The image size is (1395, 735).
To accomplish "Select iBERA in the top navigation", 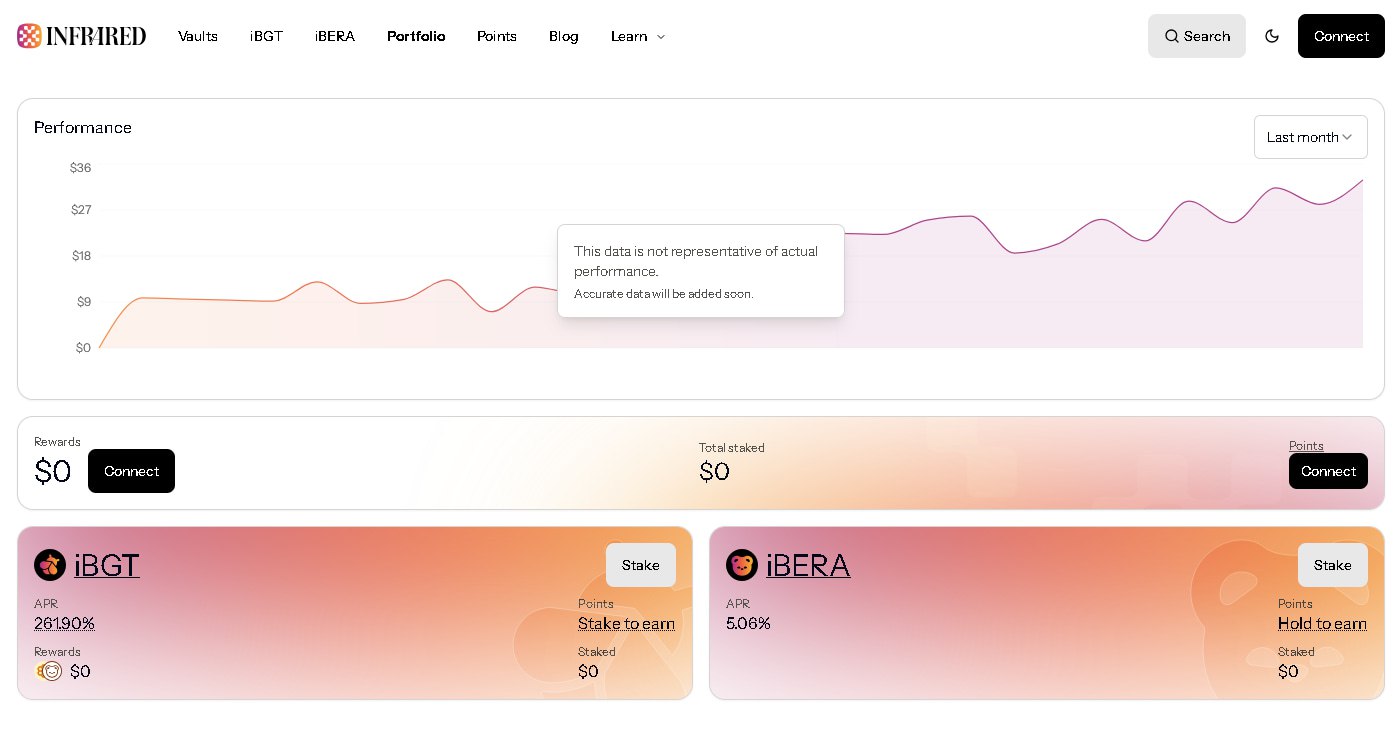I will tap(335, 36).
